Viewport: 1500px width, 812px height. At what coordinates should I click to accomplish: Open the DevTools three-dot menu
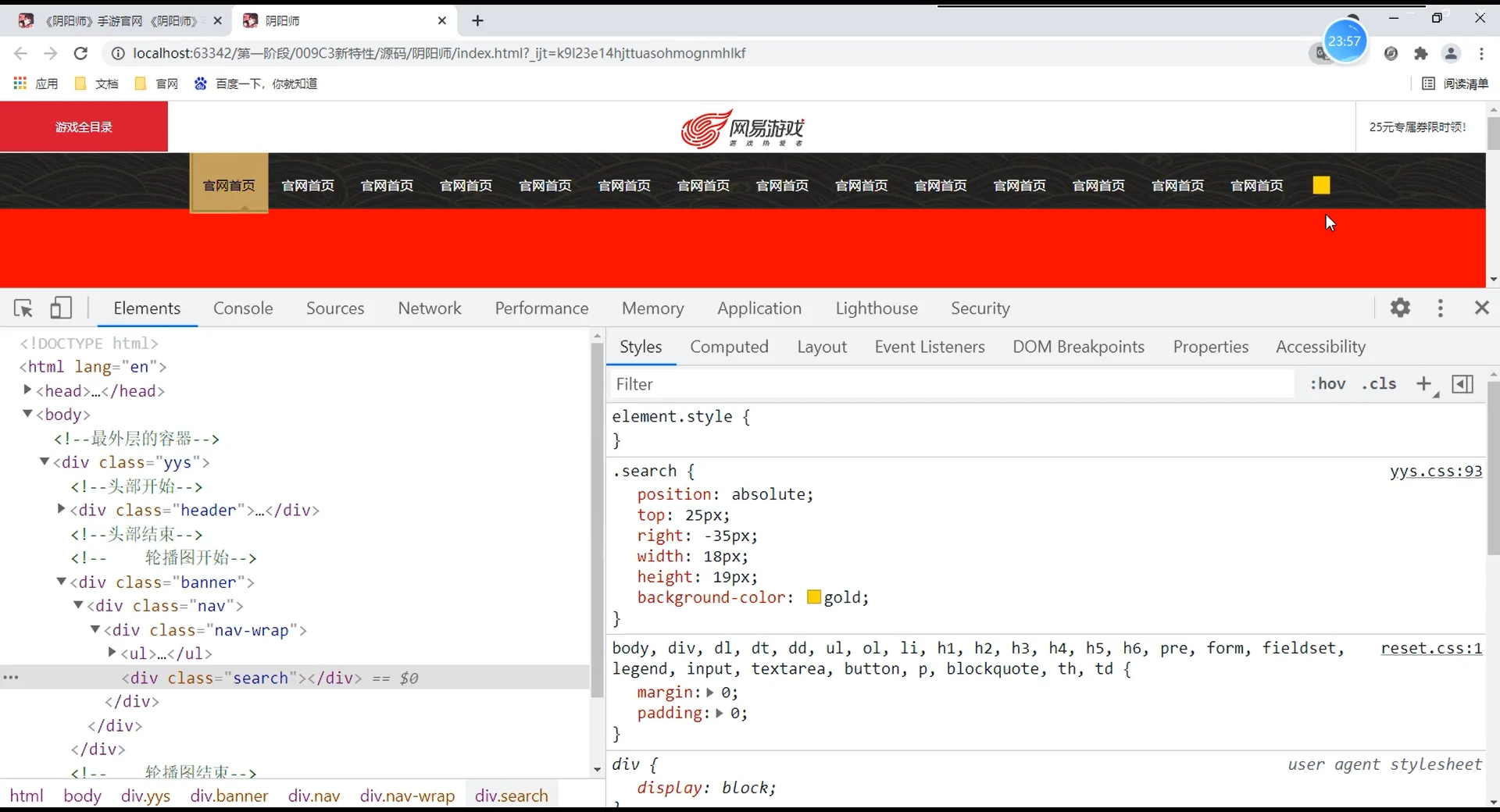tap(1441, 308)
